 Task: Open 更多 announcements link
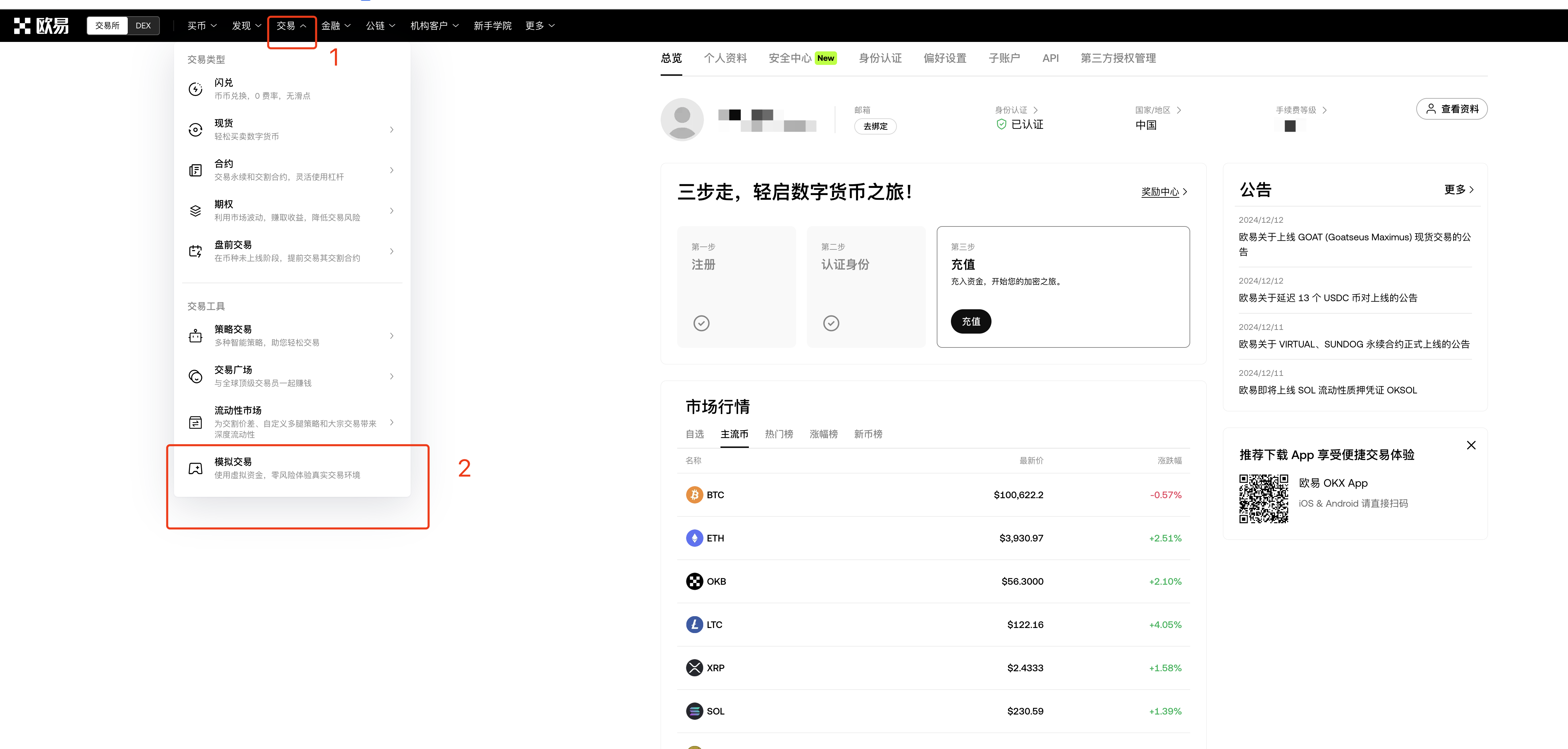click(x=1459, y=190)
